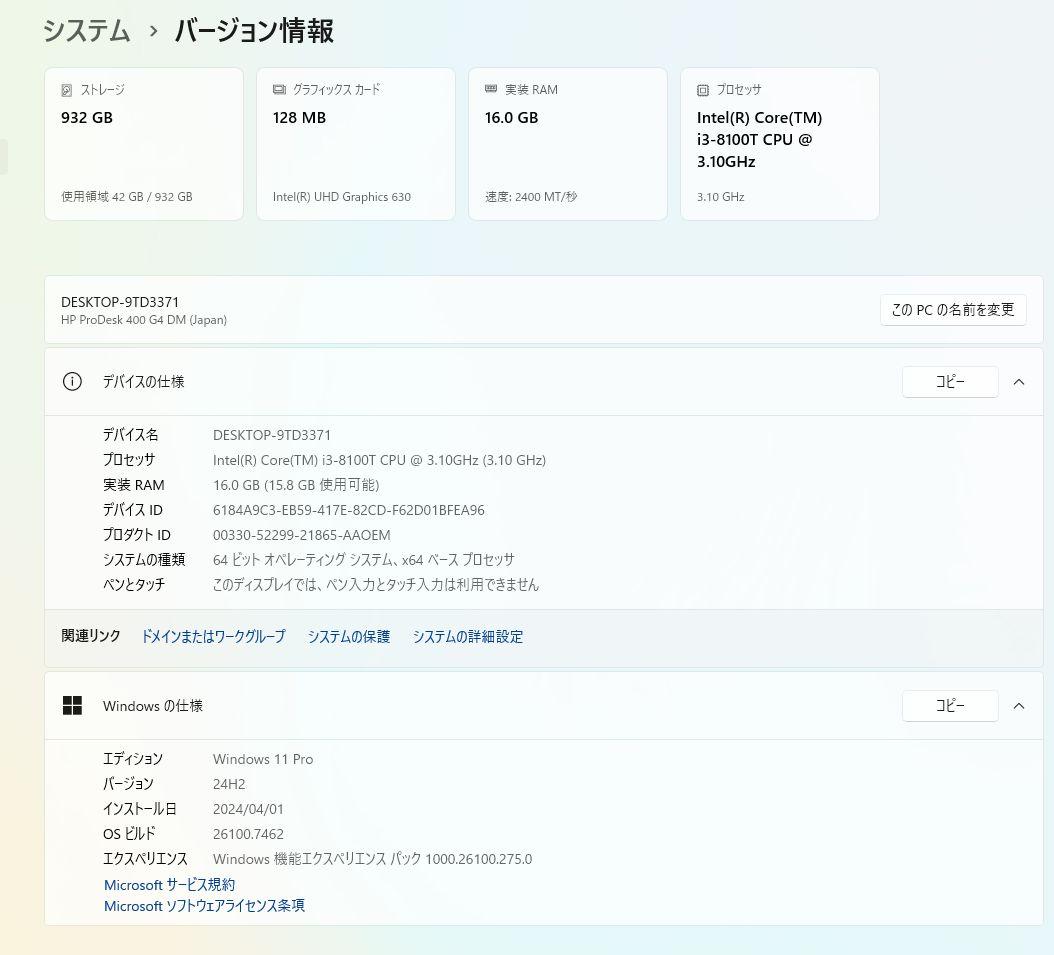Click the info icon beside デバイスの仕様
The height and width of the screenshot is (955, 1054).
click(x=72, y=381)
